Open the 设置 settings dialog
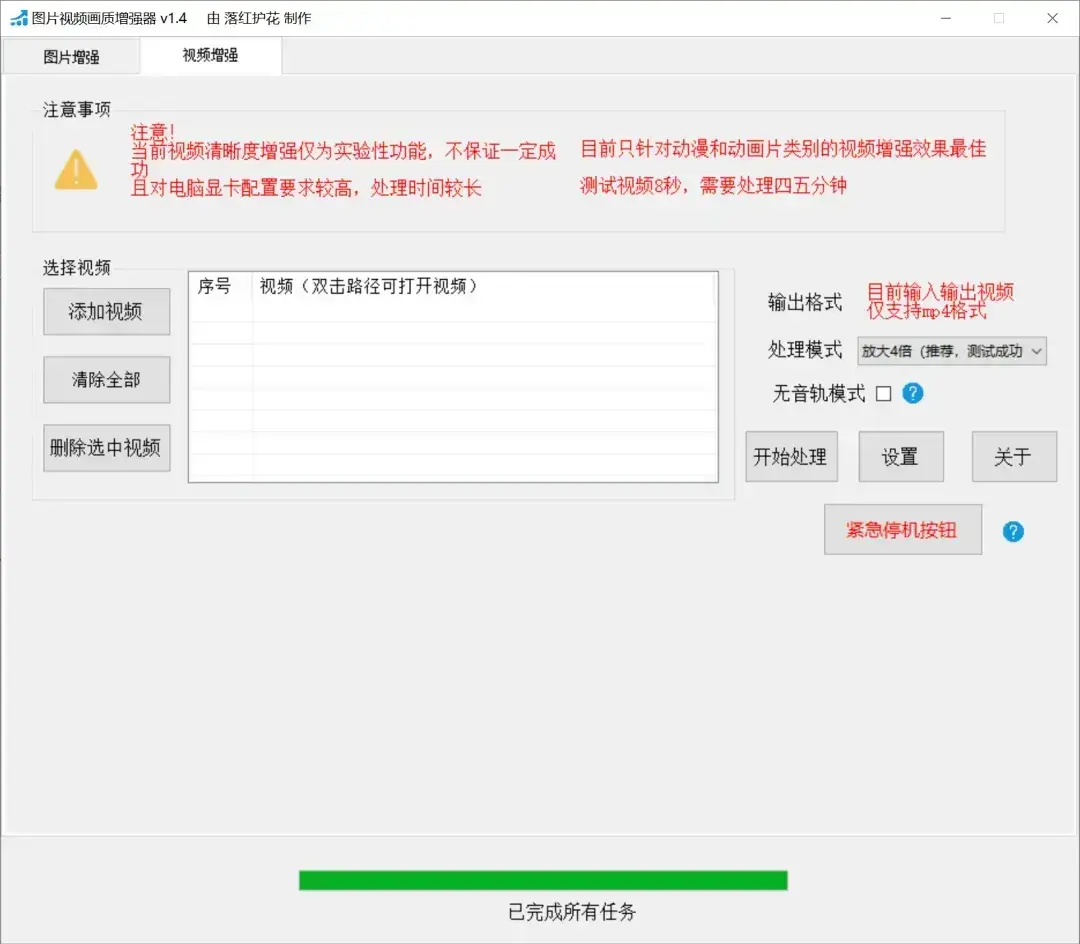Screen dimensions: 1080x944 pos(900,456)
